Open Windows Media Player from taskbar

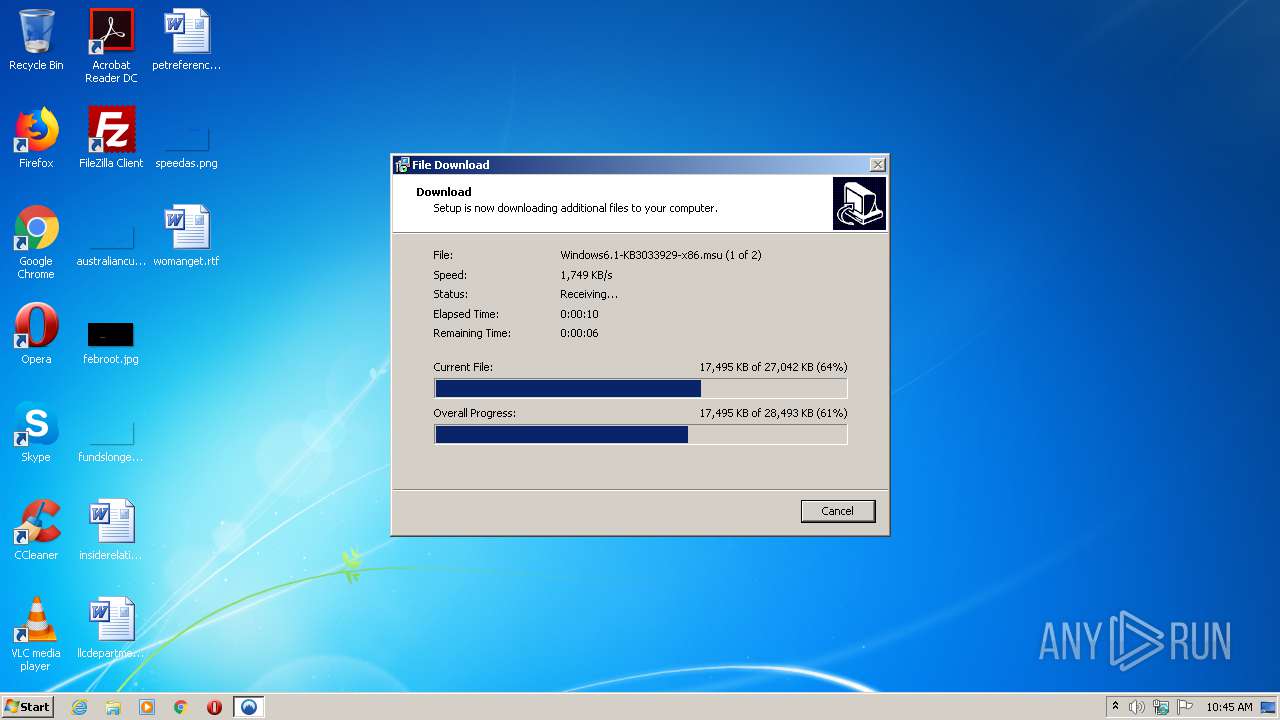click(147, 707)
